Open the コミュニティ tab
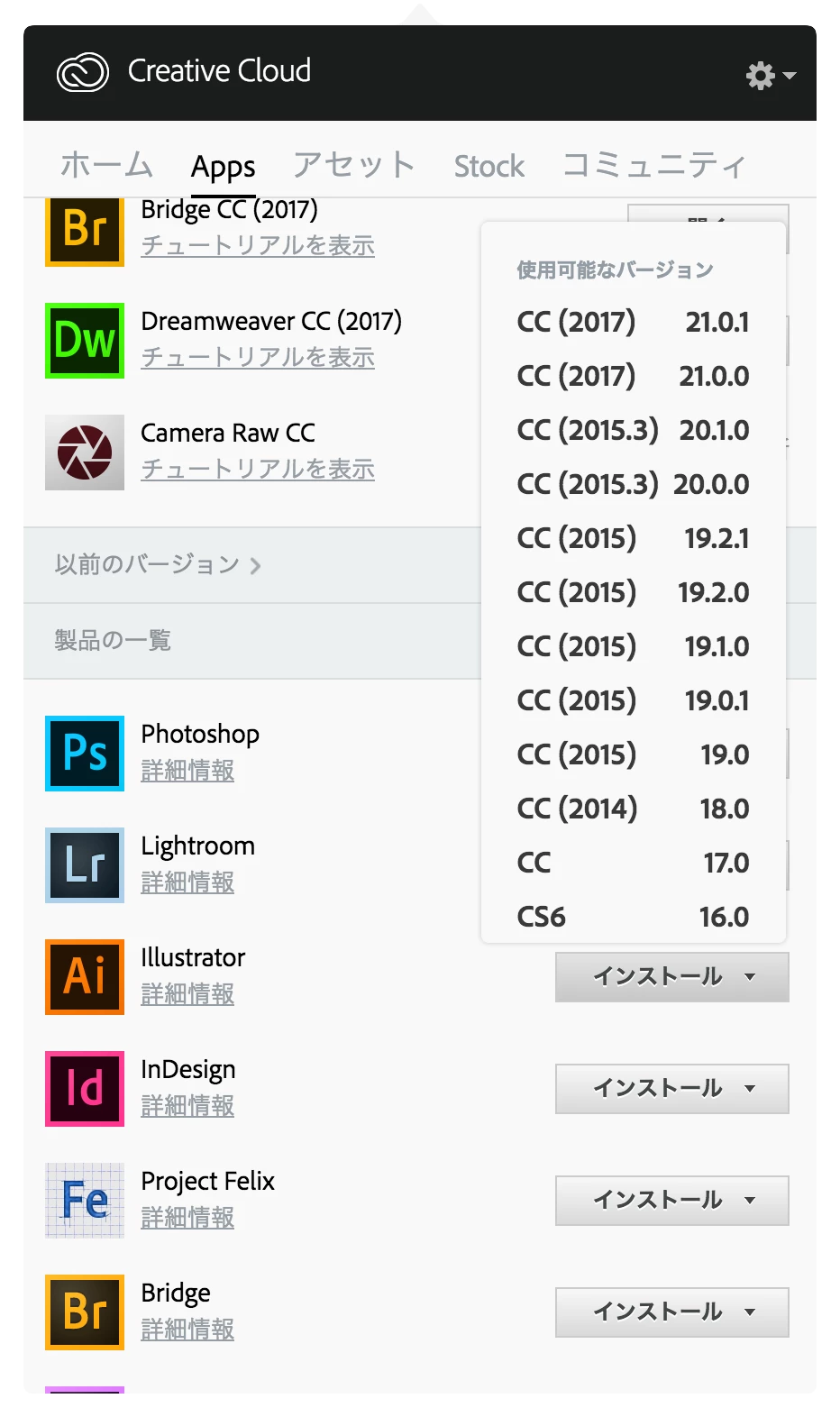This screenshot has width=840, height=1417. point(655,166)
